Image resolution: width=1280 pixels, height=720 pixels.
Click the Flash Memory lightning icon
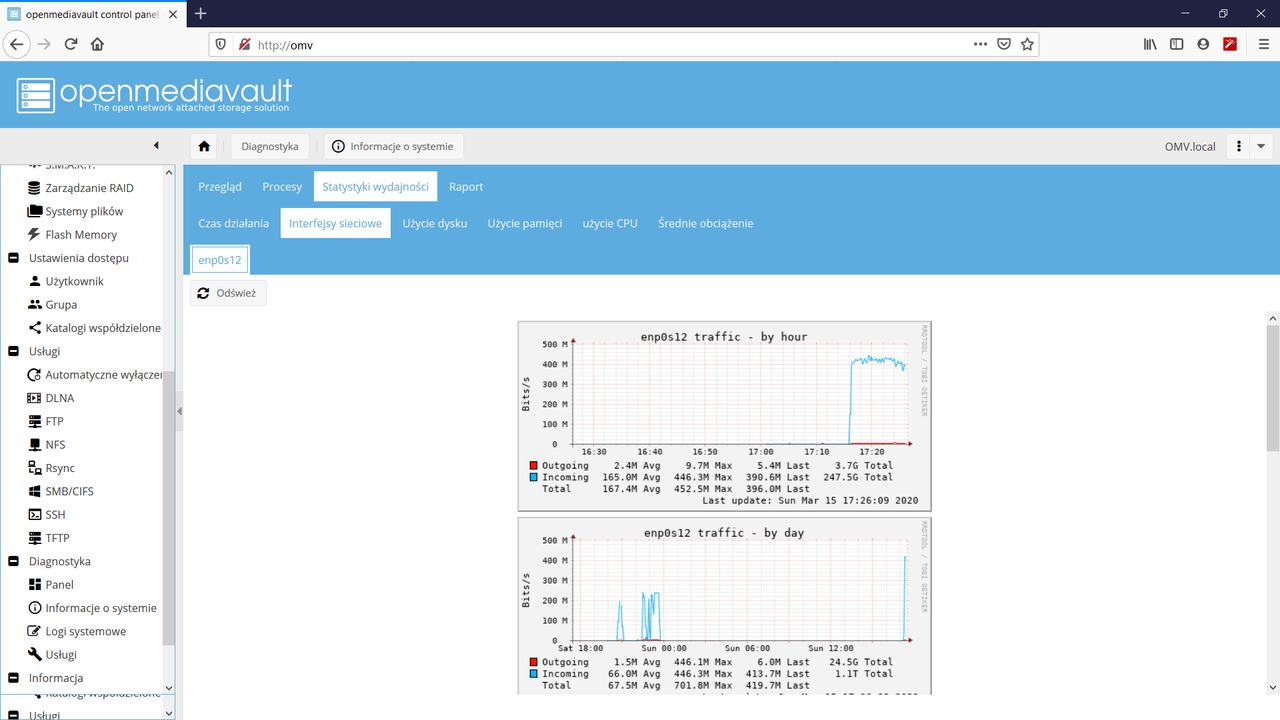tap(35, 234)
